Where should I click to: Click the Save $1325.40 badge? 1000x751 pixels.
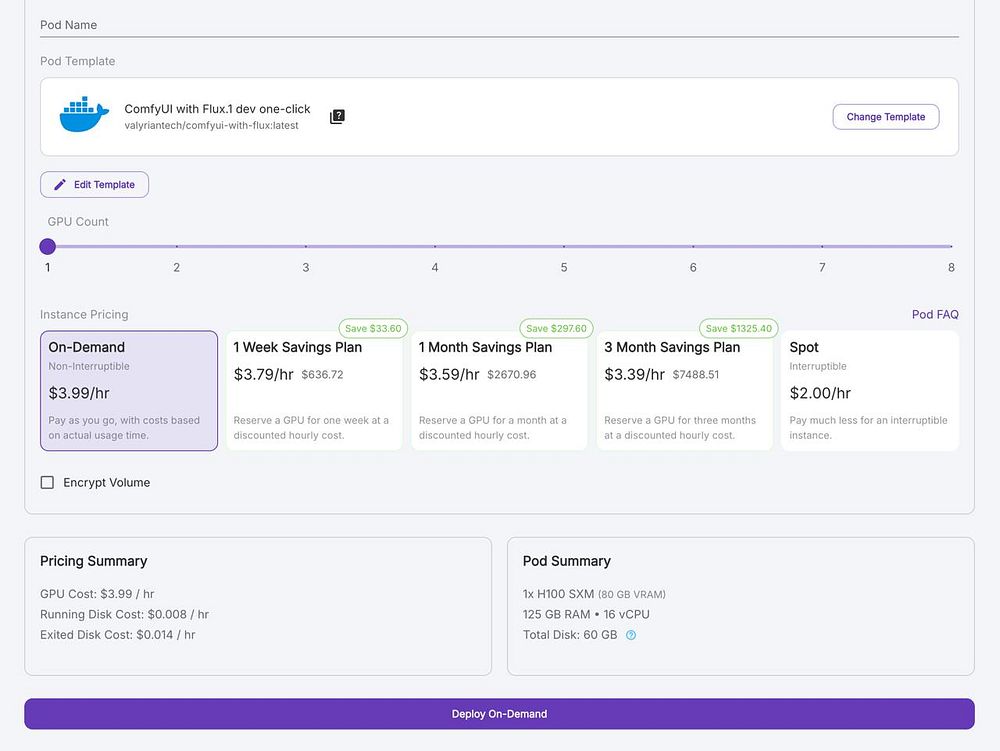[x=738, y=328]
